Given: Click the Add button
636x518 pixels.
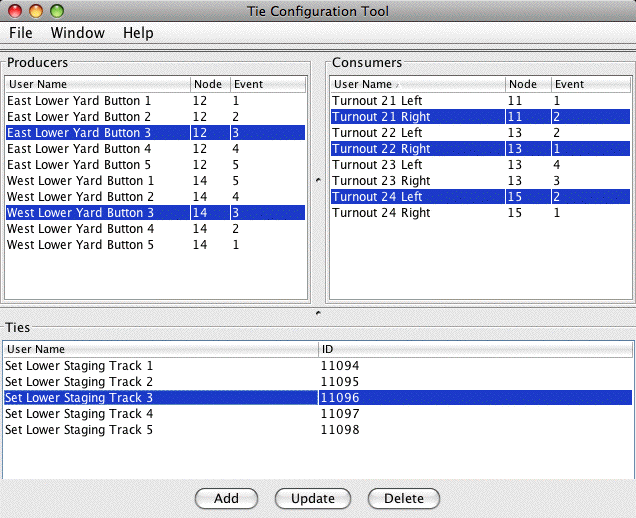Looking at the screenshot, I should [226, 498].
